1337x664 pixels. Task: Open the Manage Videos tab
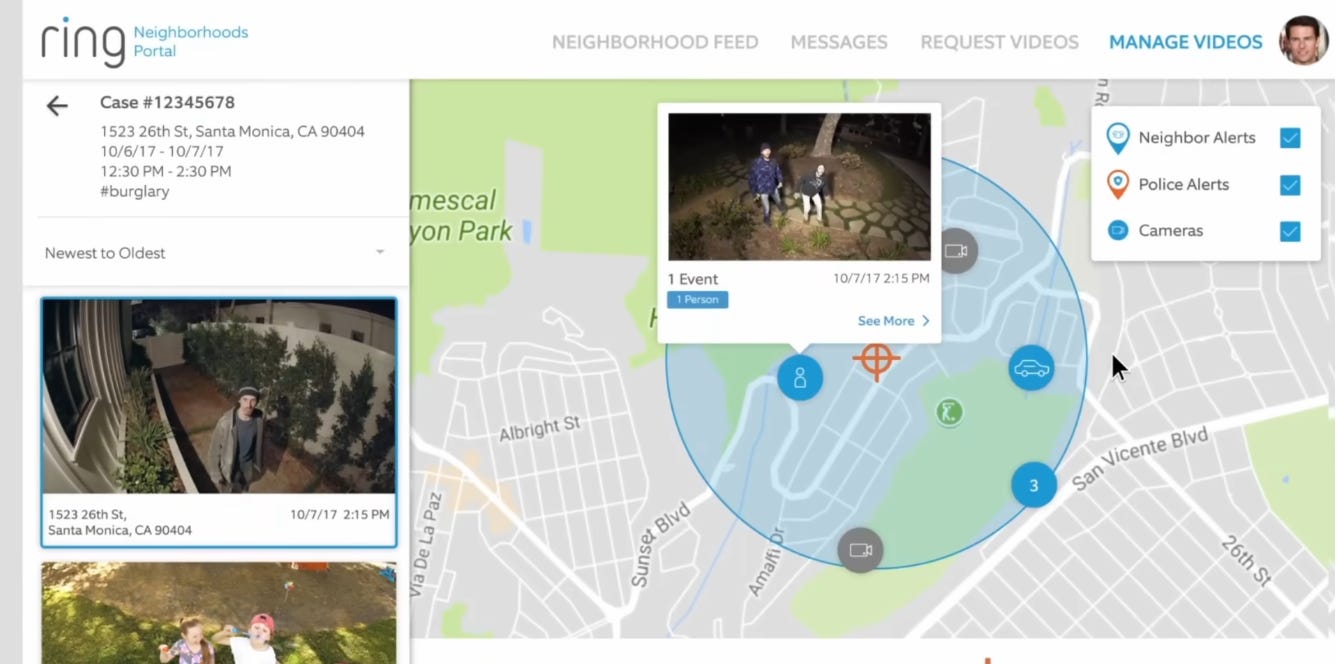click(x=1185, y=42)
